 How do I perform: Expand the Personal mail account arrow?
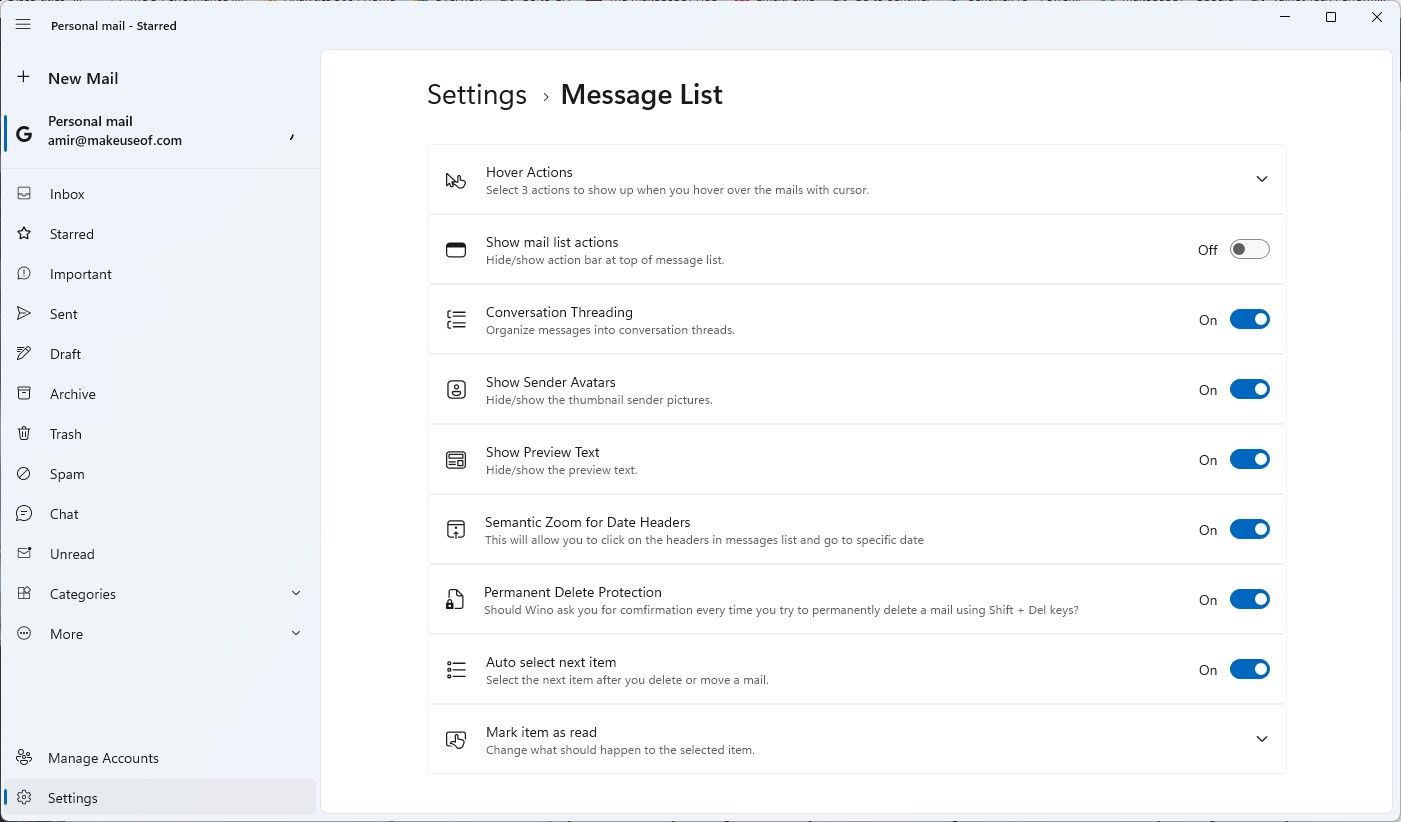(x=292, y=135)
